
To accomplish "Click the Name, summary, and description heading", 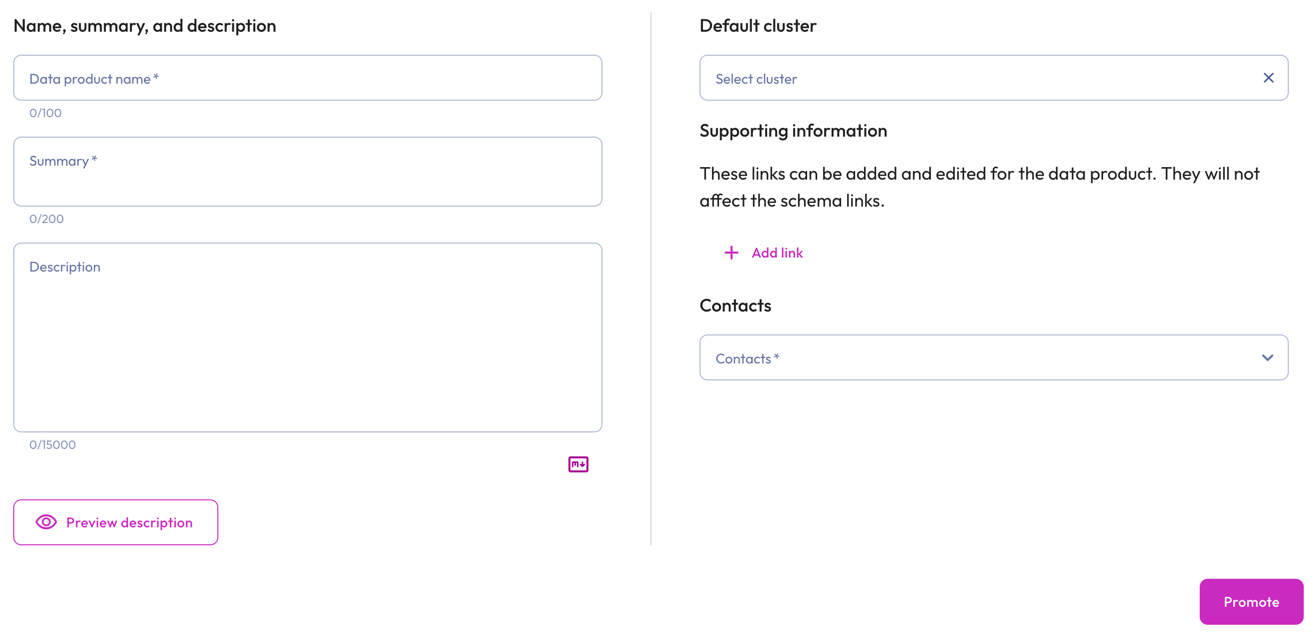I will [144, 25].
